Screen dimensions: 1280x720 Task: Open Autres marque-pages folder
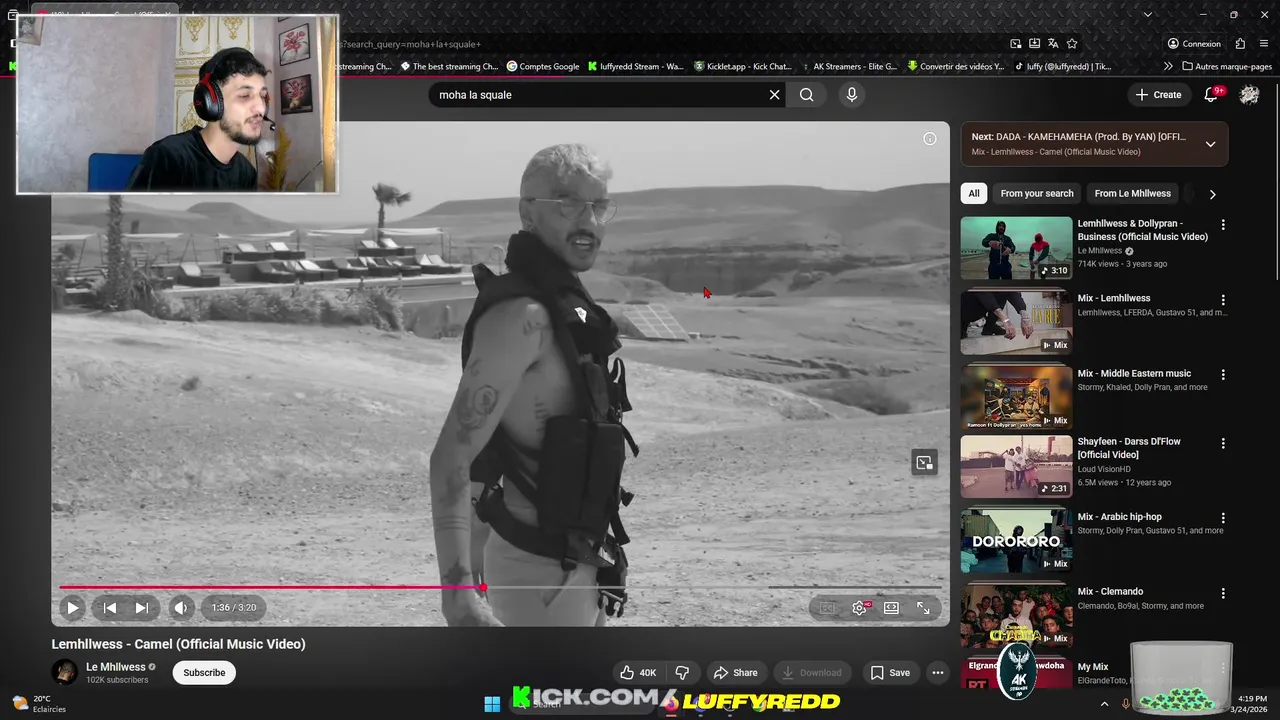pyautogui.click(x=1227, y=66)
